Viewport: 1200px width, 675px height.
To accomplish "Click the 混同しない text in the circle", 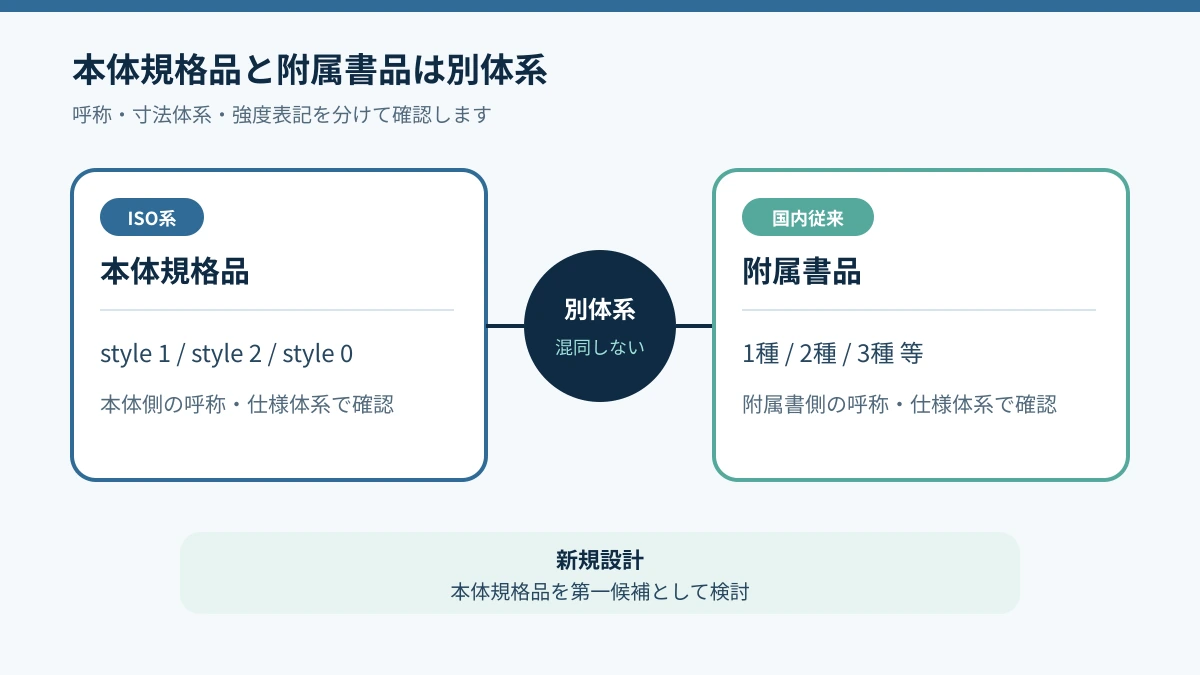I will point(600,347).
